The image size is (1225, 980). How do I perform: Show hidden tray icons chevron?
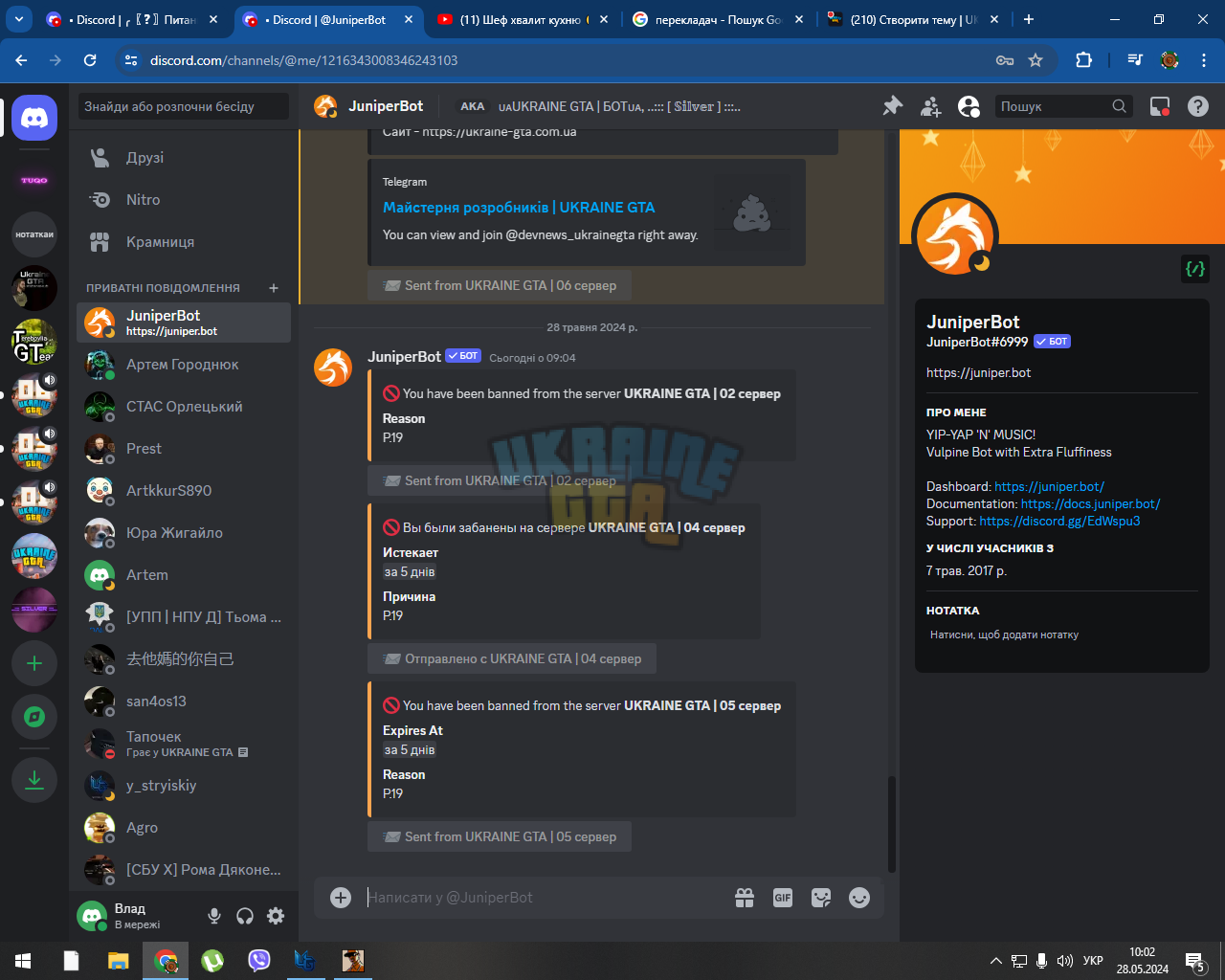pyautogui.click(x=996, y=961)
